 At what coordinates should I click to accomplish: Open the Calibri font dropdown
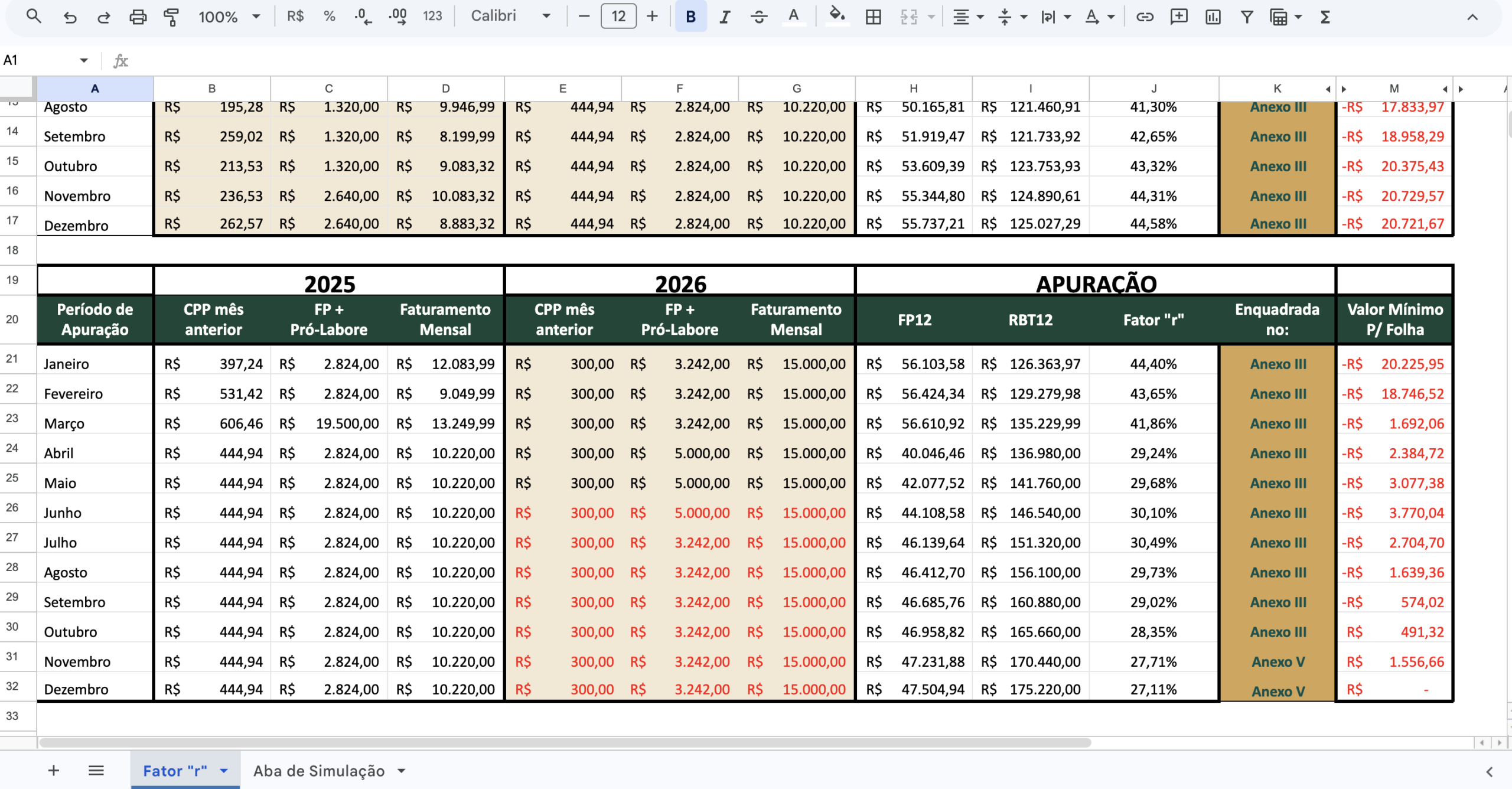[510, 17]
